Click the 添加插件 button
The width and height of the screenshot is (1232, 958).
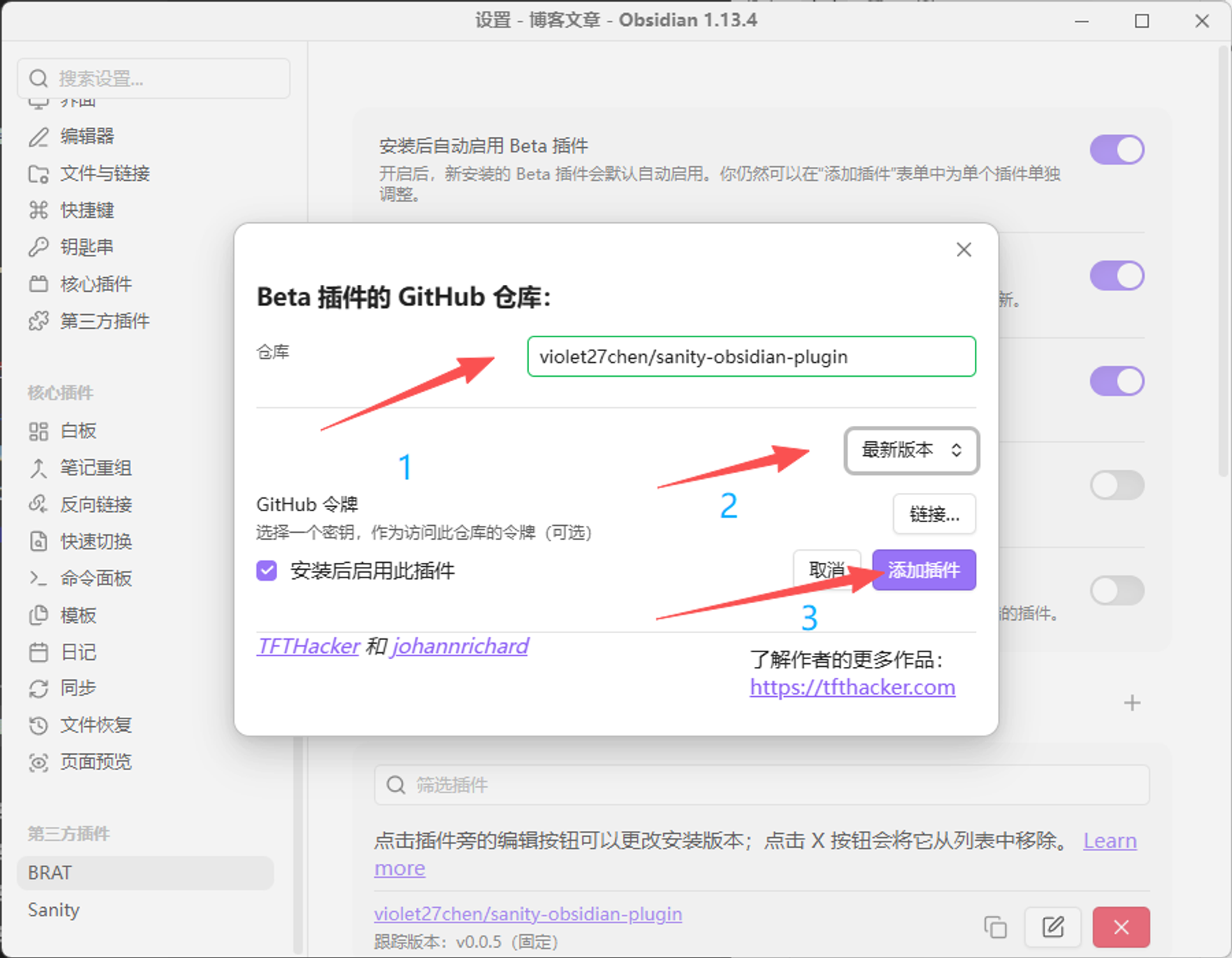tap(924, 570)
